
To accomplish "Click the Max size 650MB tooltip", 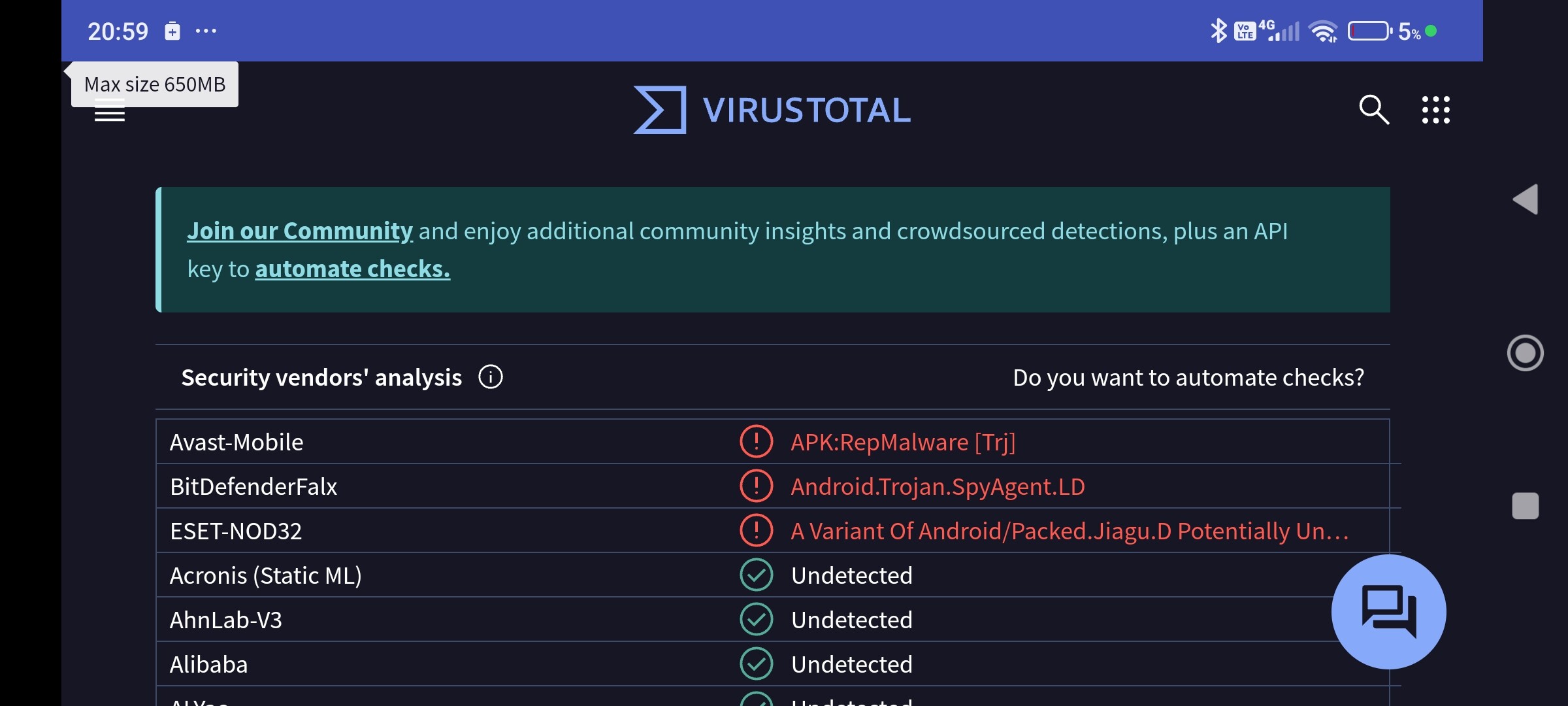I will [155, 84].
